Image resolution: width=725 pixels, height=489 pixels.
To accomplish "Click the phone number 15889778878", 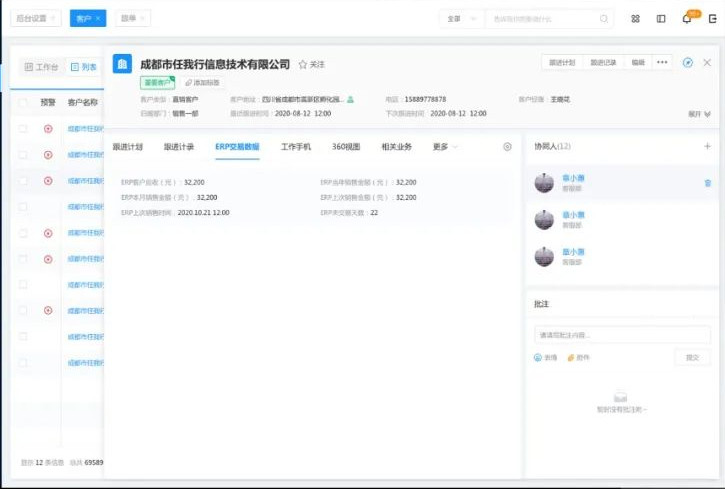I will (x=425, y=99).
